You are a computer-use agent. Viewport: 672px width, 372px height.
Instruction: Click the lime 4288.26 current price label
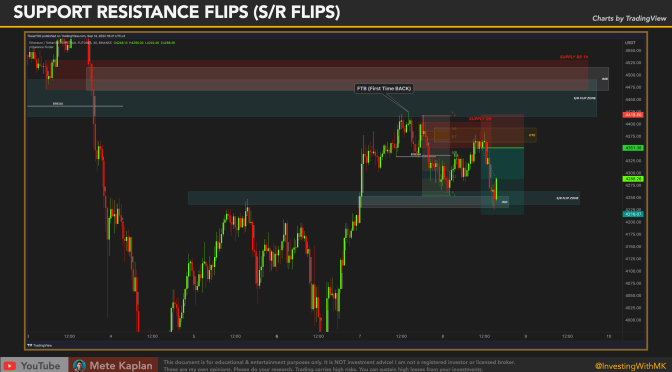coord(633,179)
